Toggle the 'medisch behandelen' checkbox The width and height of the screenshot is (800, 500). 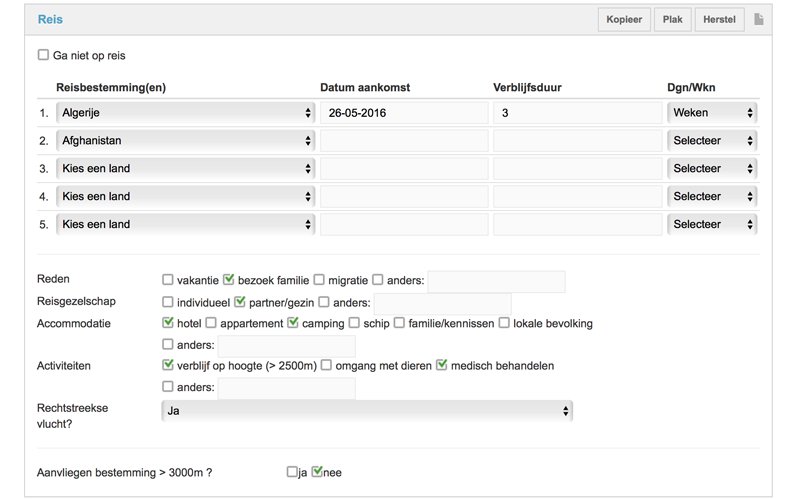click(442, 366)
